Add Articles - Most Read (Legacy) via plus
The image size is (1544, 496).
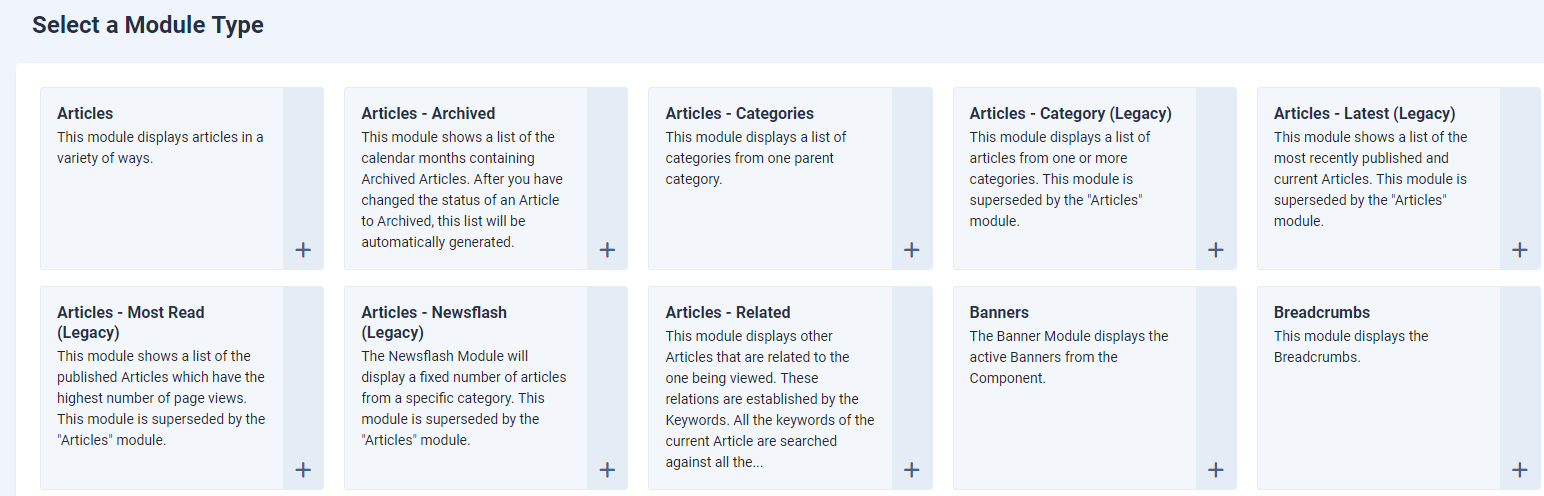303,470
